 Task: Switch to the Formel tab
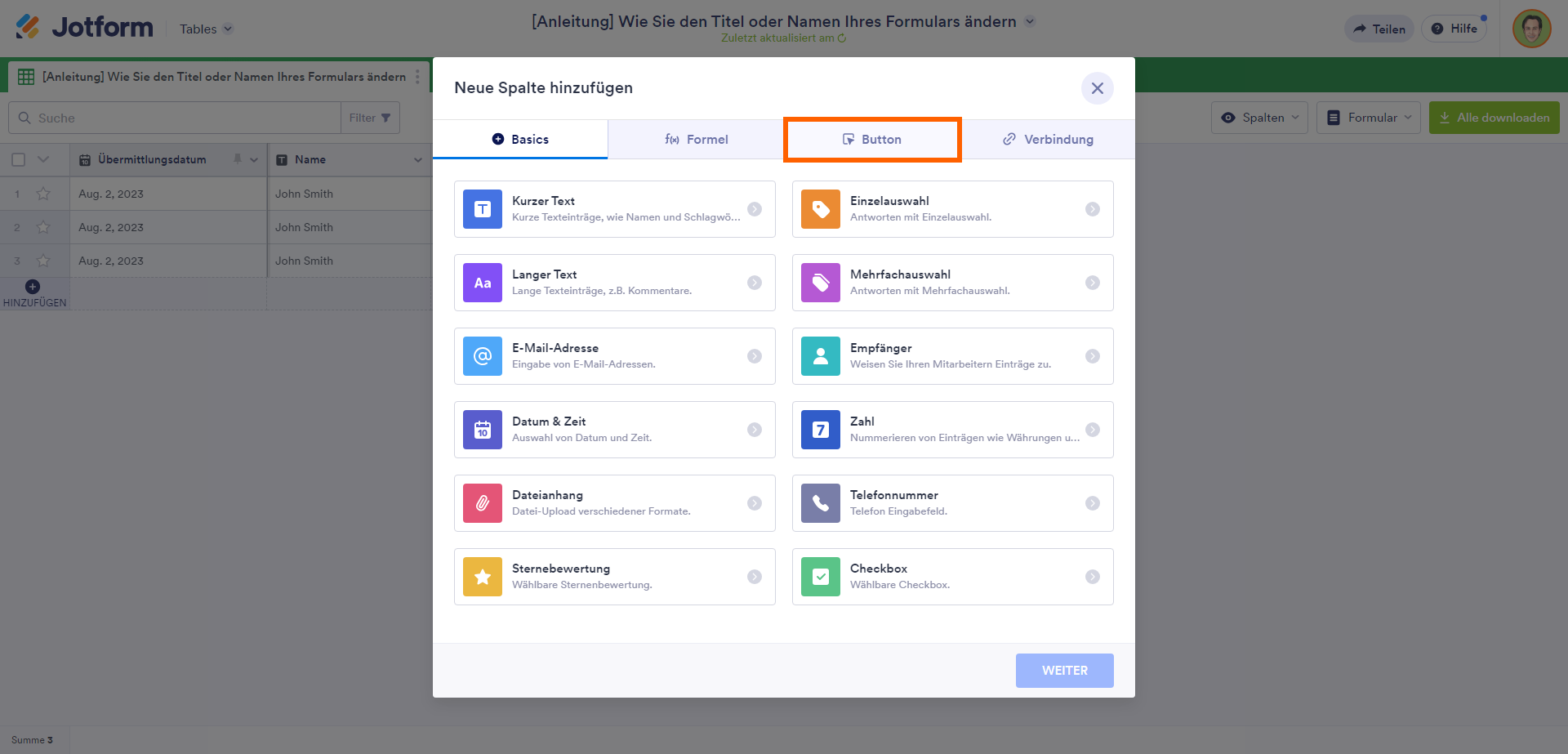point(696,140)
